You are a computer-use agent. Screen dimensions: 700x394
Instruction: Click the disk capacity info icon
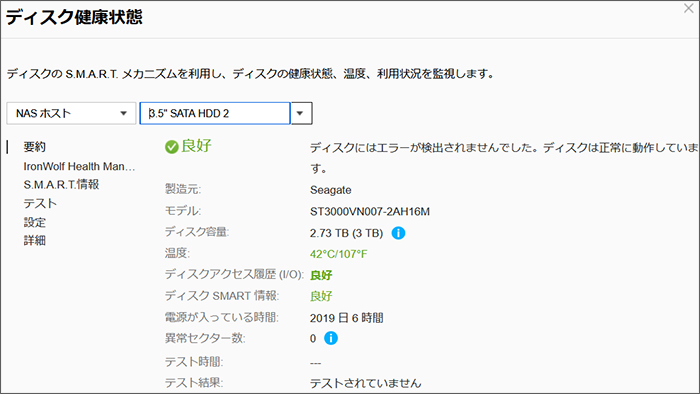pos(398,233)
